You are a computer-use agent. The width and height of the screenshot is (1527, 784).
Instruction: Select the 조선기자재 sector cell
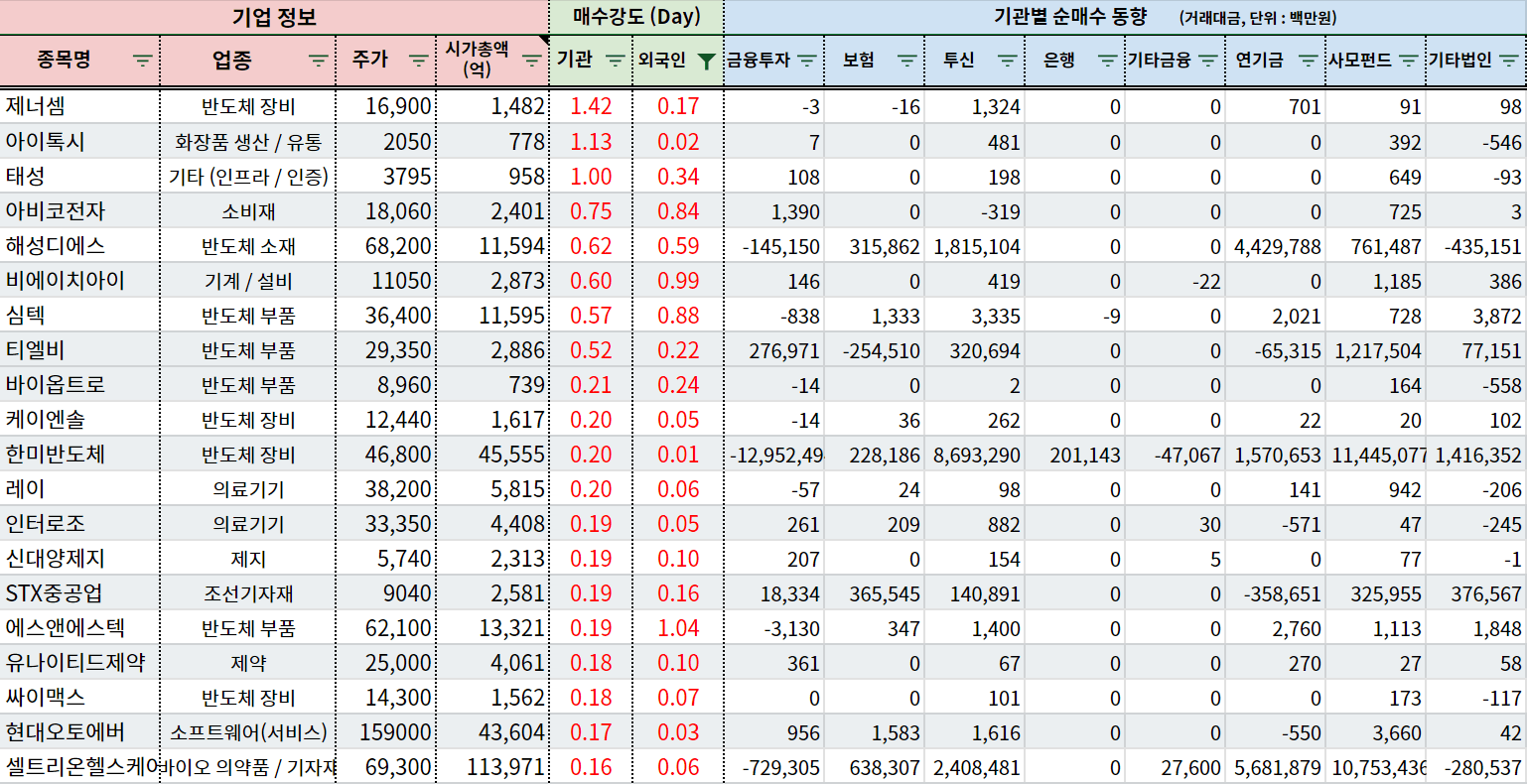click(x=248, y=592)
